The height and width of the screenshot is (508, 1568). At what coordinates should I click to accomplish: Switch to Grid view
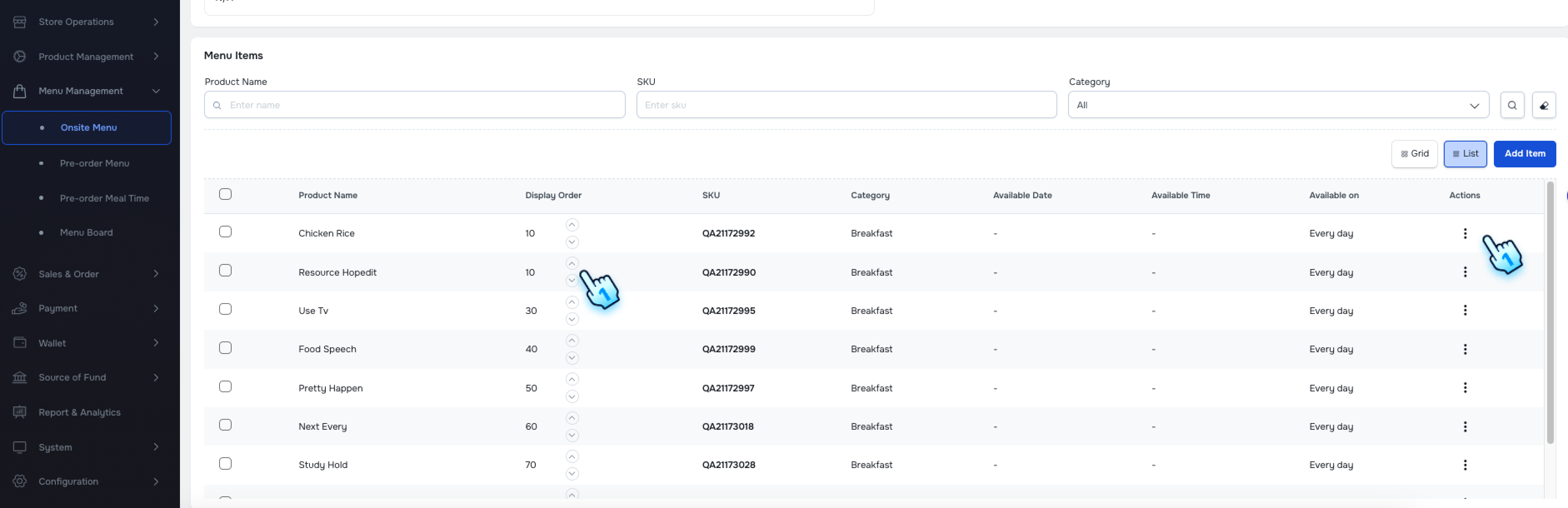pyautogui.click(x=1414, y=154)
